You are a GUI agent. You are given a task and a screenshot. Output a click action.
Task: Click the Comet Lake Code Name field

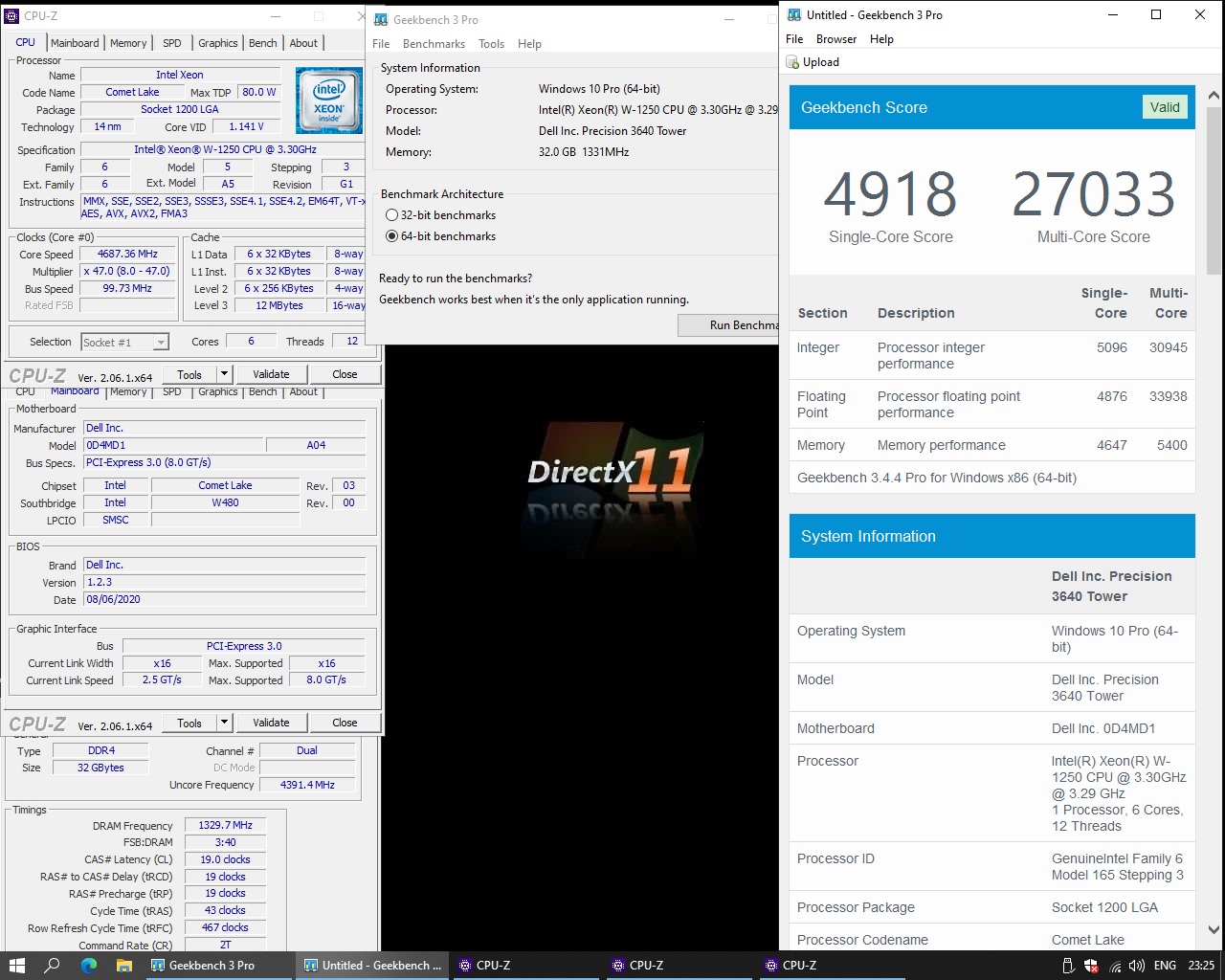pos(133,93)
